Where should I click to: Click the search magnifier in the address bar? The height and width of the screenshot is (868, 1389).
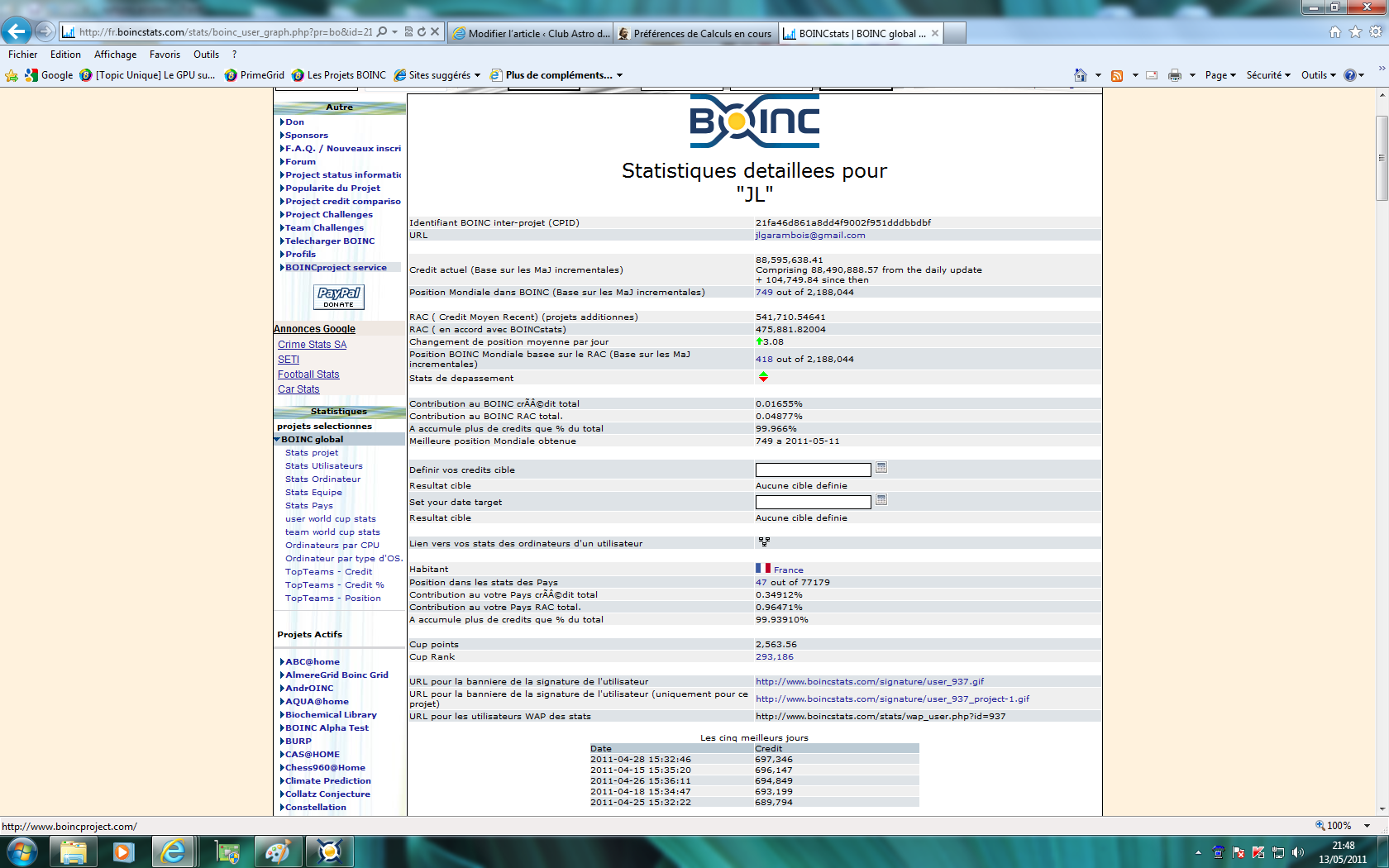382,32
